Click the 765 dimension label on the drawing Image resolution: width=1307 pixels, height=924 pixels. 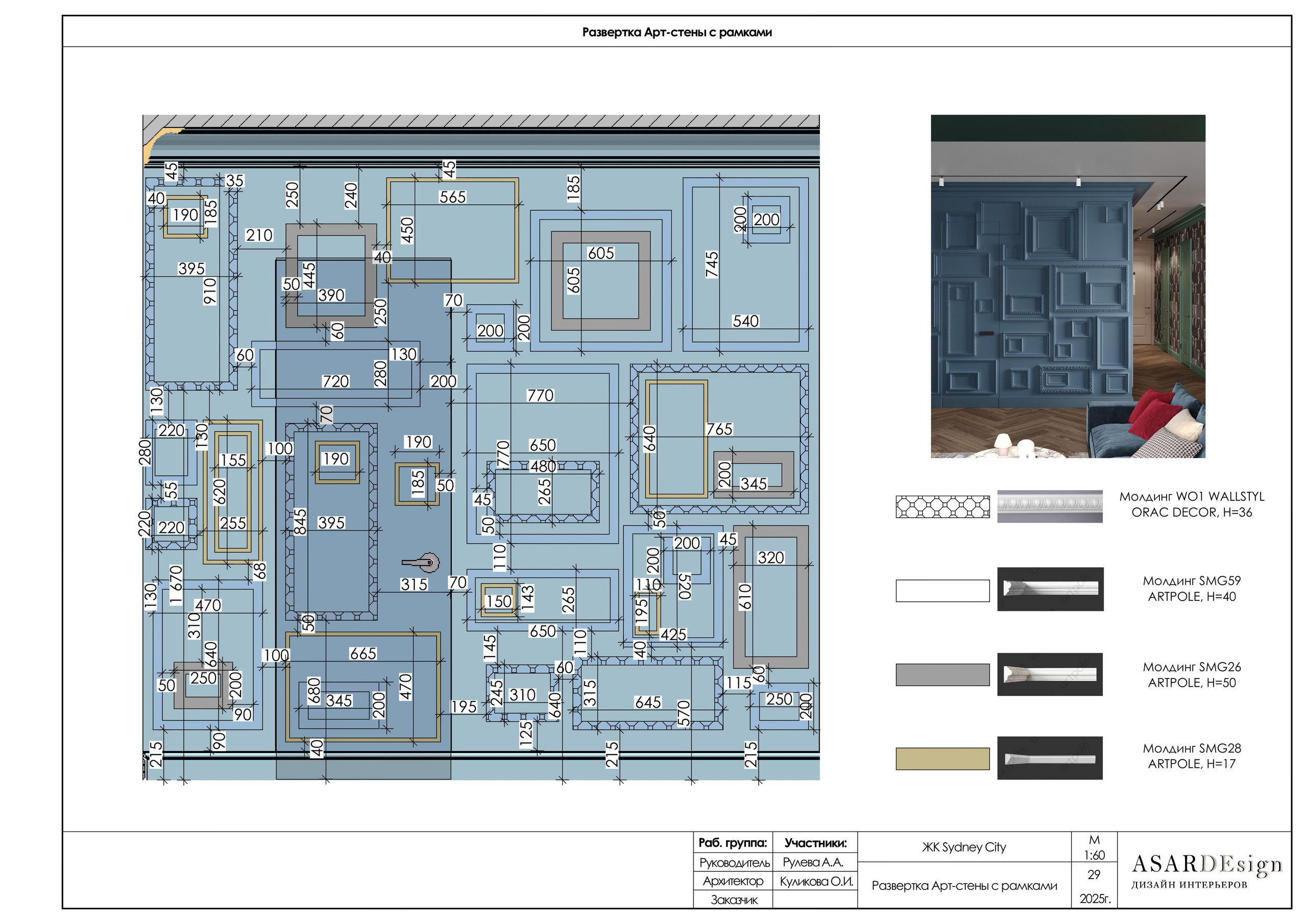coord(719,429)
